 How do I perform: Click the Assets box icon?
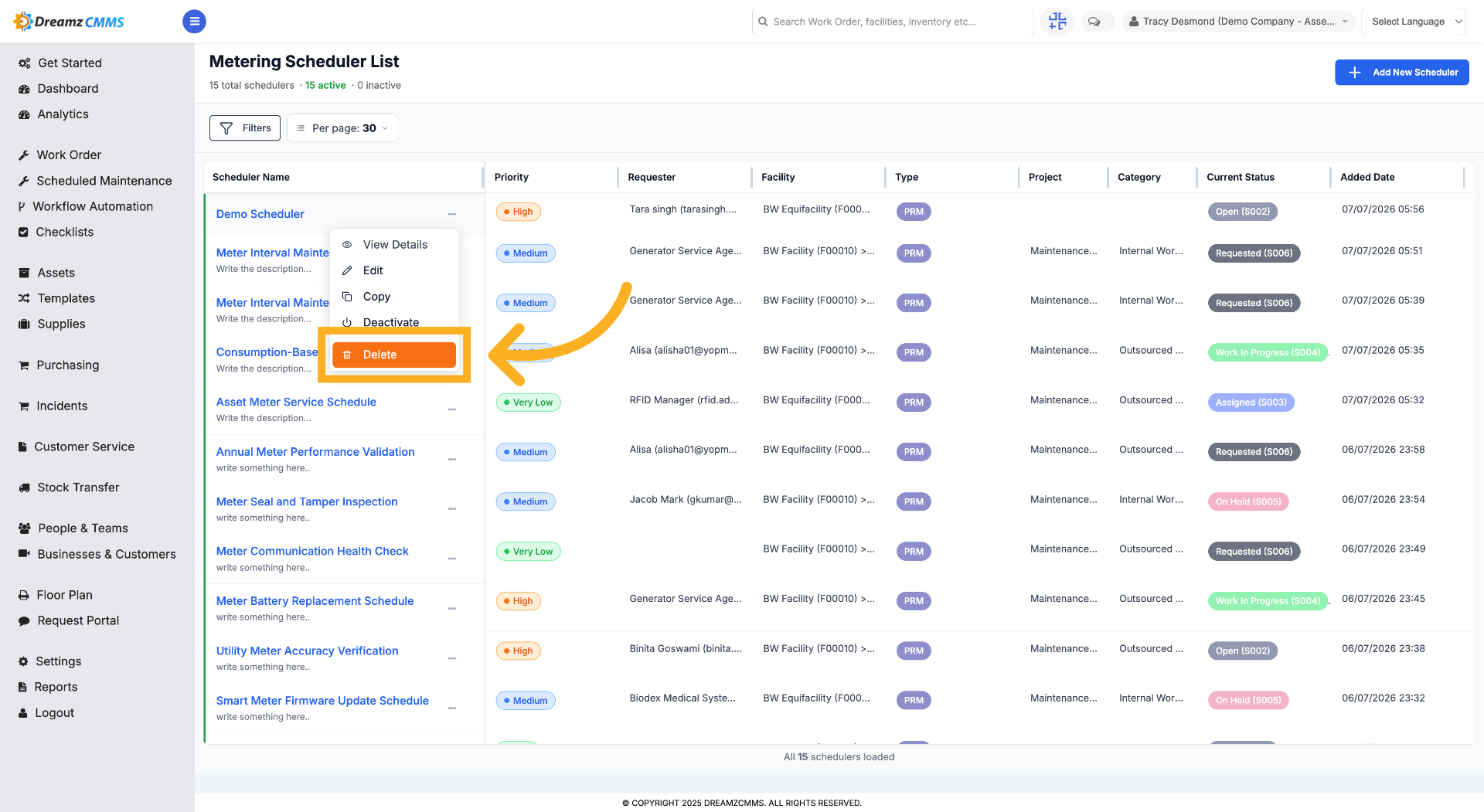click(x=24, y=273)
